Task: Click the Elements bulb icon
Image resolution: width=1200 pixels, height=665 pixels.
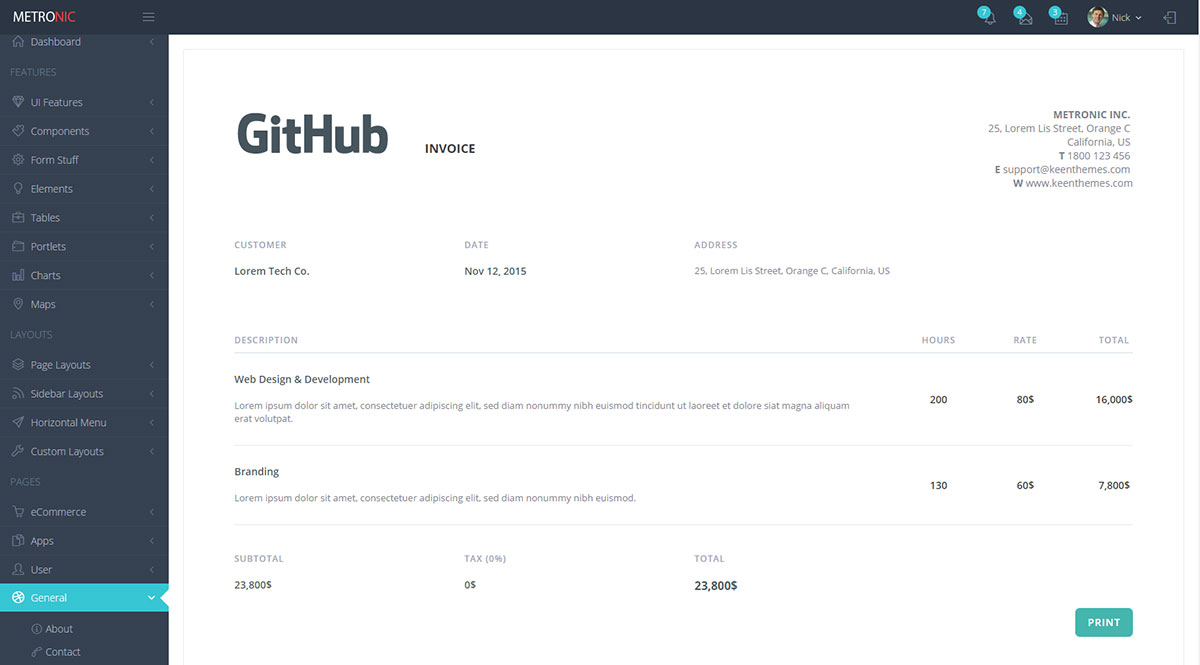Action: (18, 188)
